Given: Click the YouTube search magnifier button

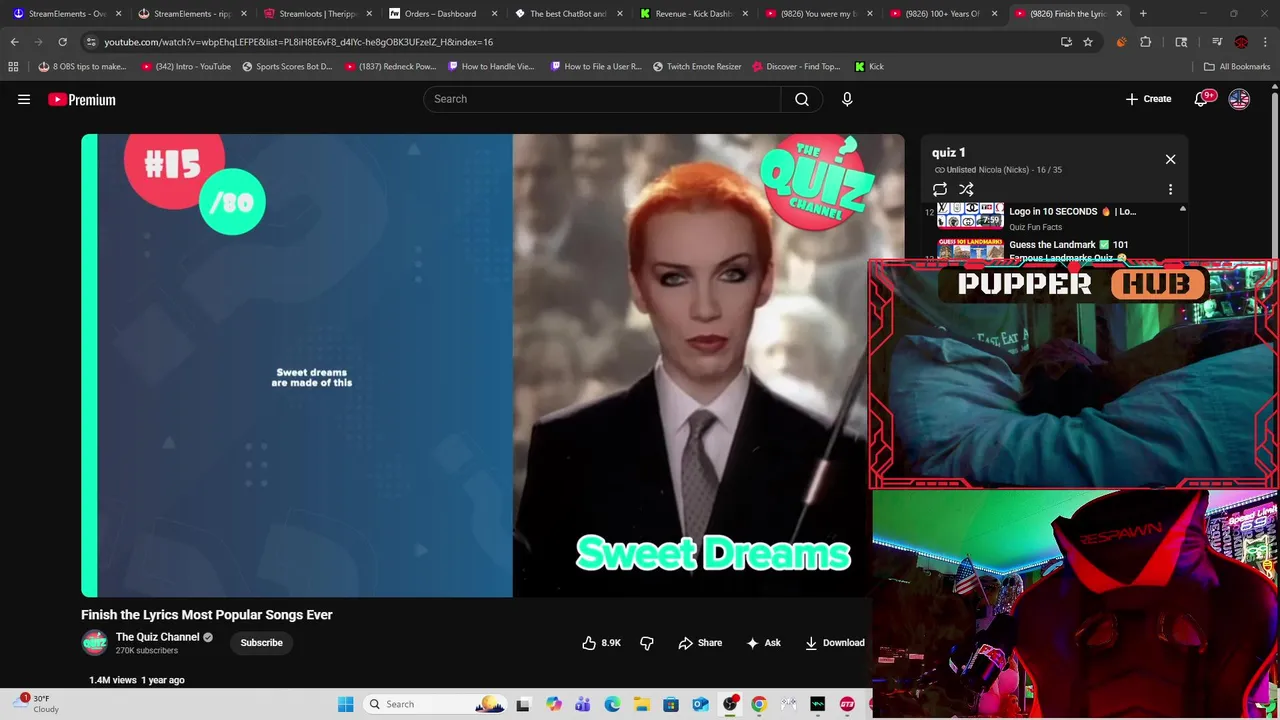Looking at the screenshot, I should (x=802, y=99).
